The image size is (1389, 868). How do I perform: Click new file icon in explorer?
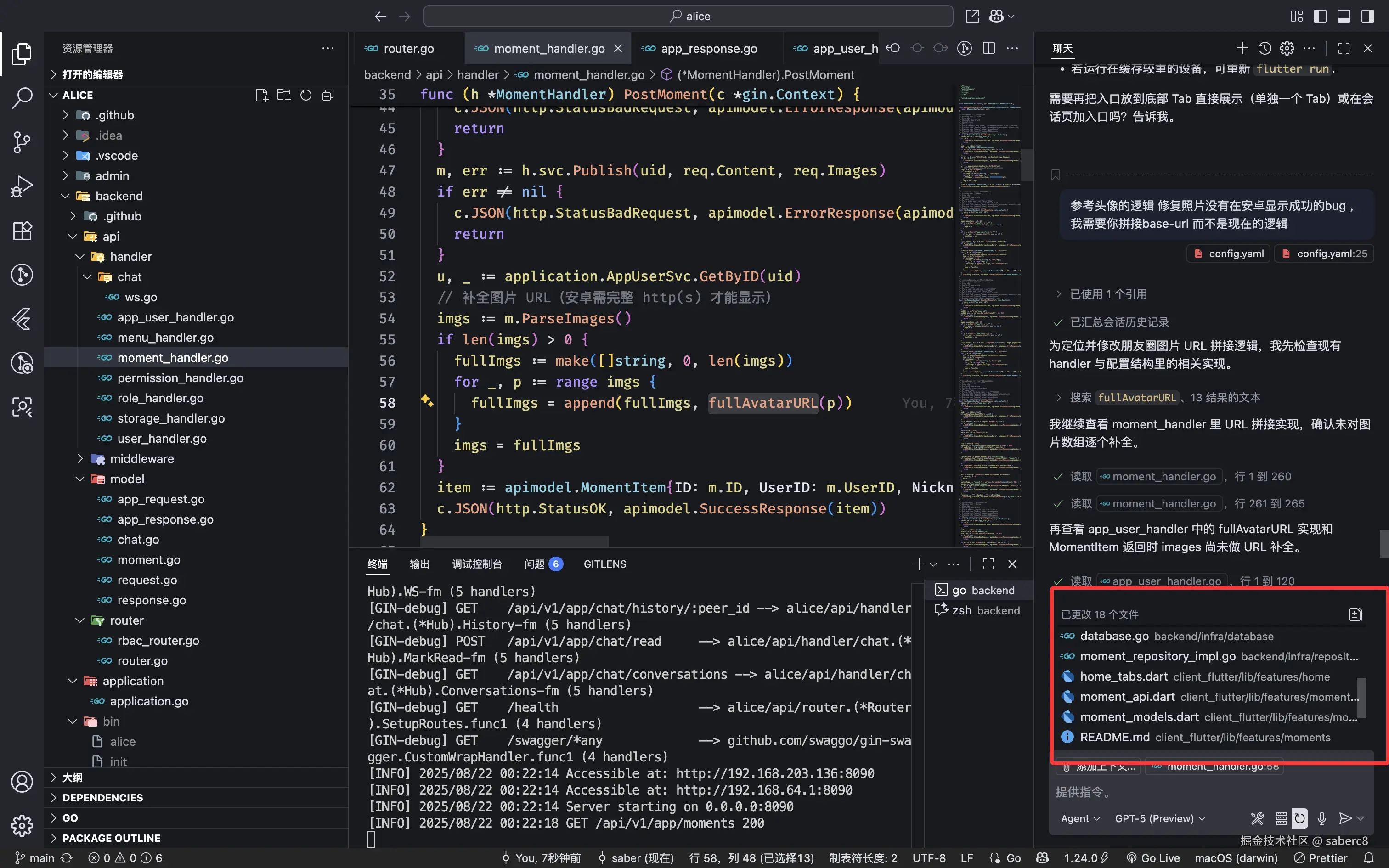pos(262,96)
